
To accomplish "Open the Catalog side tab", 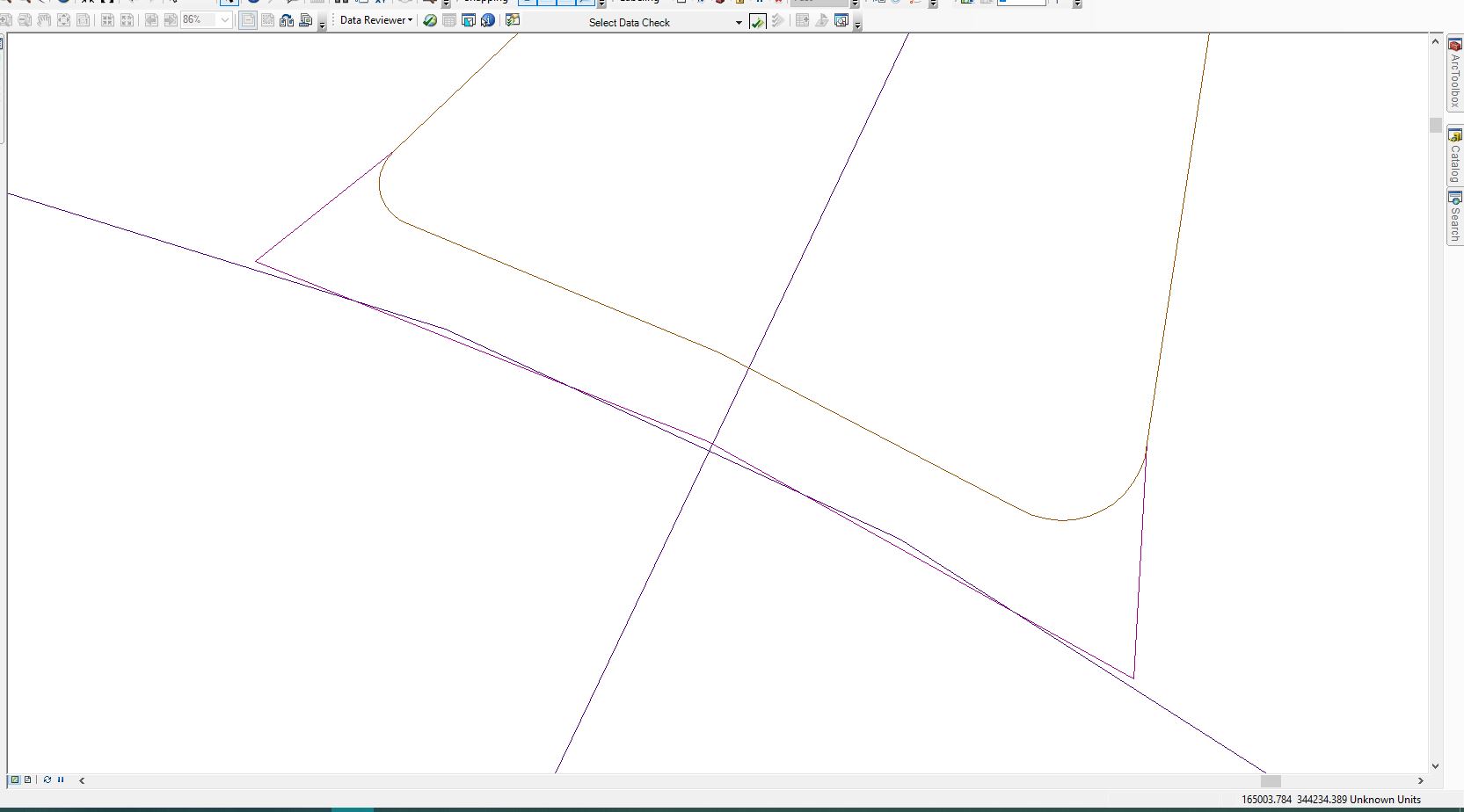I will tap(1455, 156).
